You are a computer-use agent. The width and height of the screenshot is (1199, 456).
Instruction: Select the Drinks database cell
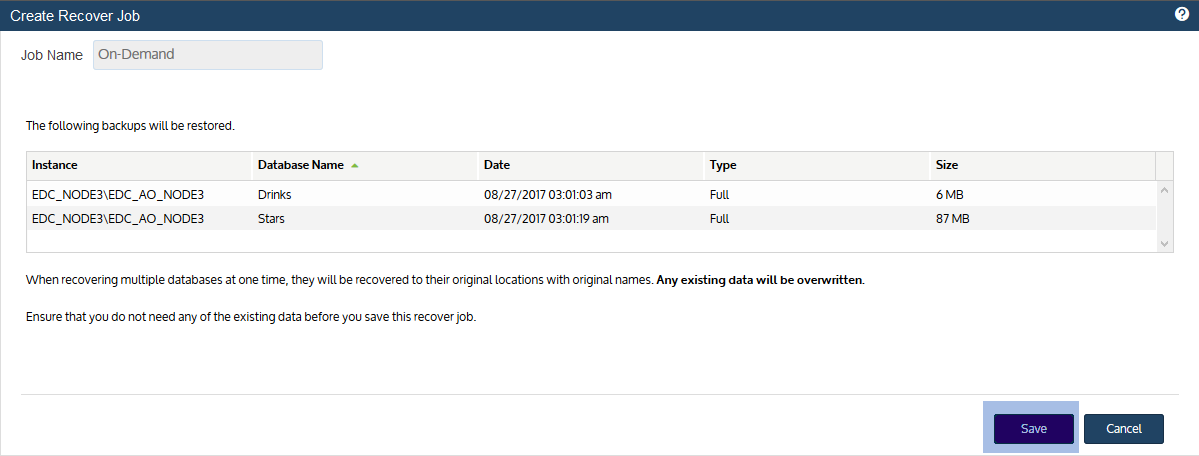tap(364, 194)
